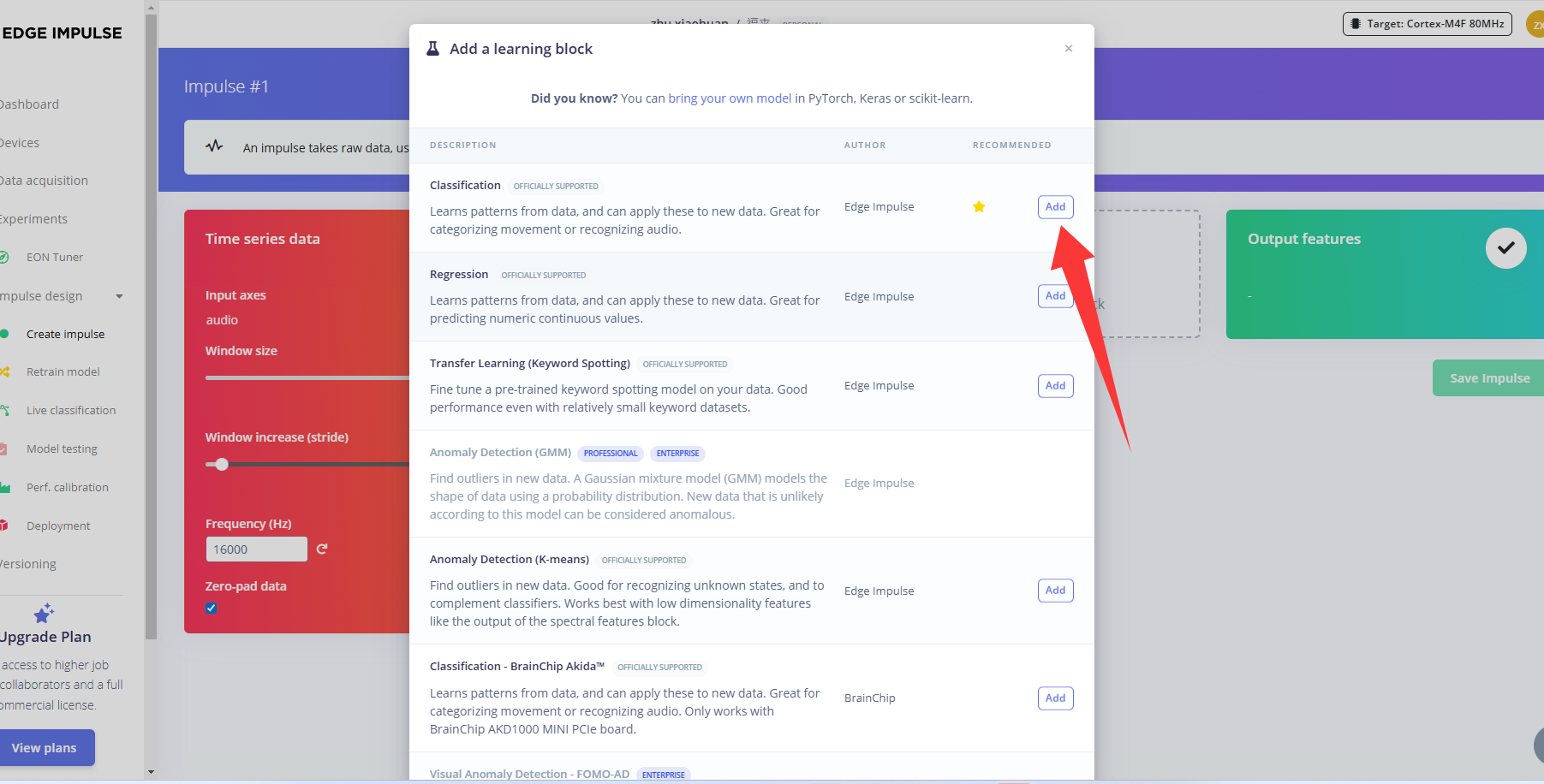This screenshot has width=1544, height=784.
Task: Add the Anomaly Detection (K-means) block
Action: tap(1055, 591)
